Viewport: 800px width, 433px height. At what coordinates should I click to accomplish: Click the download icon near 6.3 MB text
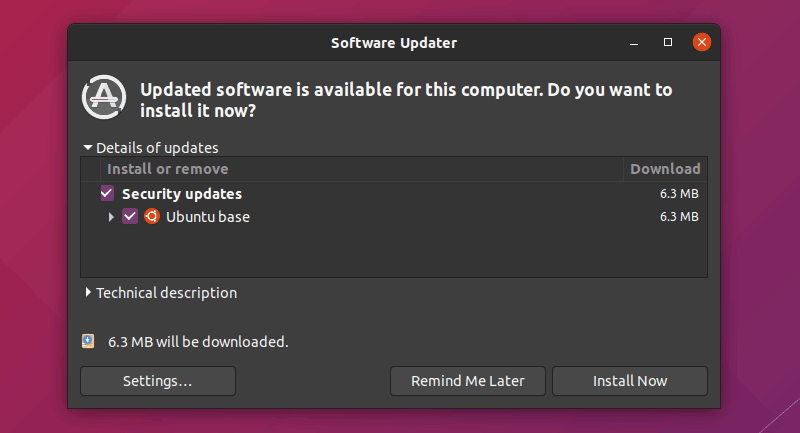tap(88, 341)
